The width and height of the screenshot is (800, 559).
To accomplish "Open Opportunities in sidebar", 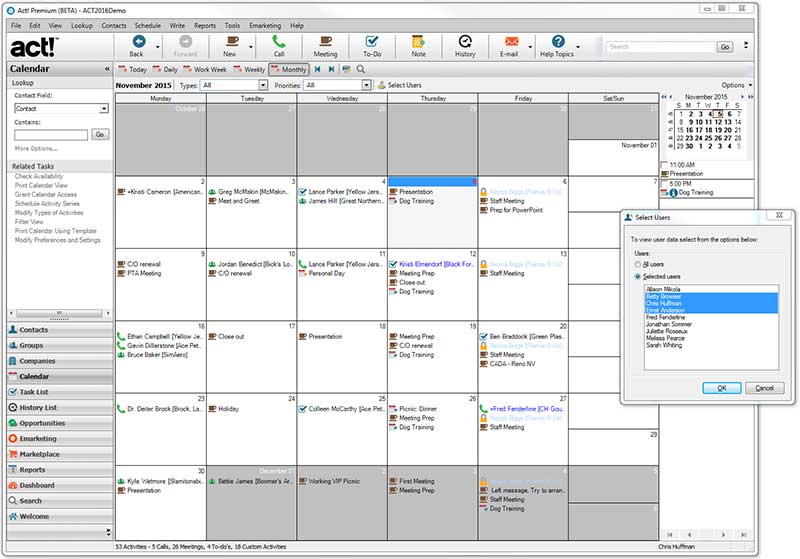I will tap(60, 423).
